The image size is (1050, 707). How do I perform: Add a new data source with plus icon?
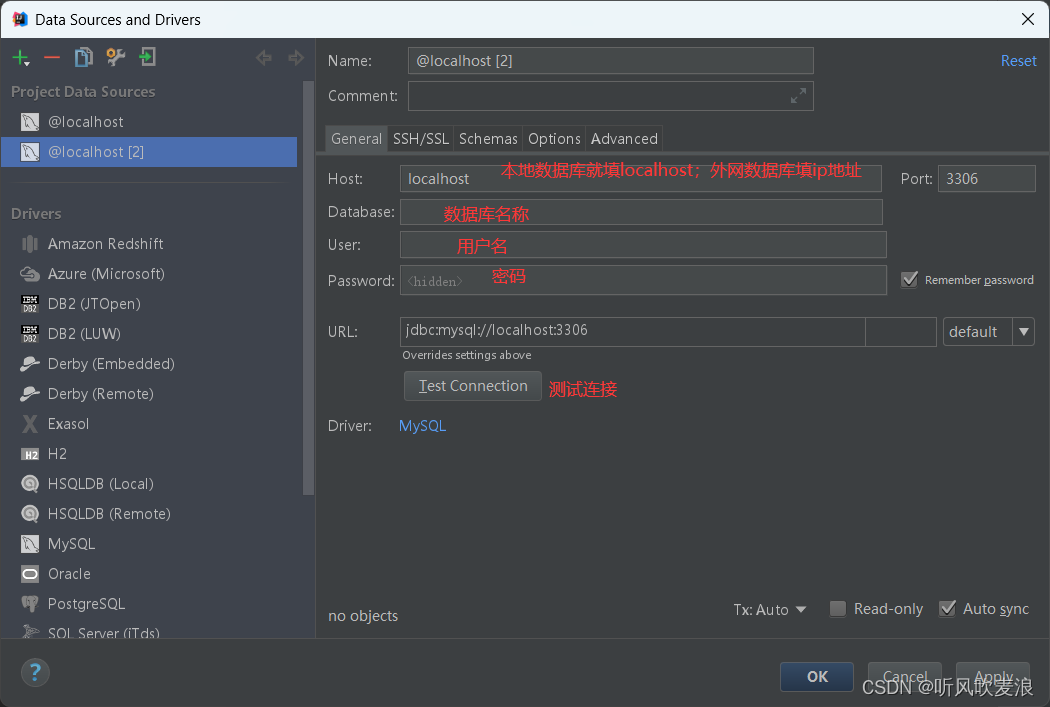[21, 58]
